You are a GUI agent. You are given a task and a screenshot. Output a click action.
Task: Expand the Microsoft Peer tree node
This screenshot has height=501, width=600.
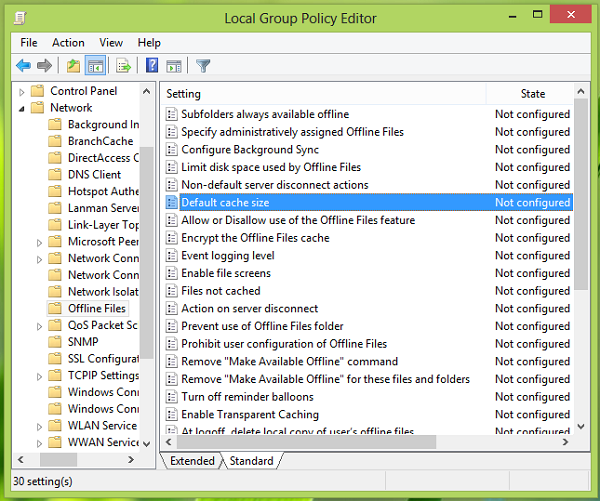[x=39, y=243]
